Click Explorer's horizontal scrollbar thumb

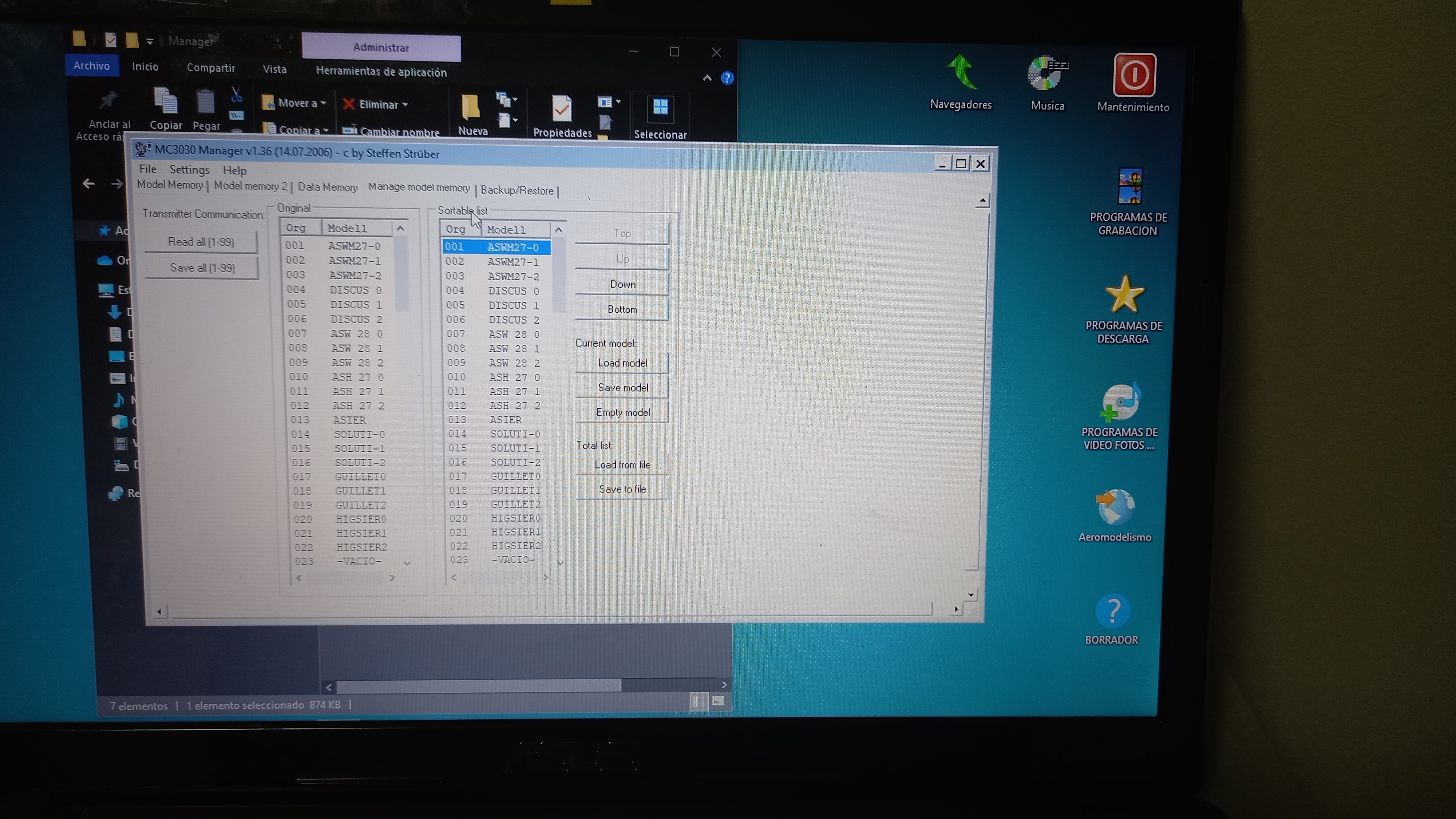click(478, 685)
